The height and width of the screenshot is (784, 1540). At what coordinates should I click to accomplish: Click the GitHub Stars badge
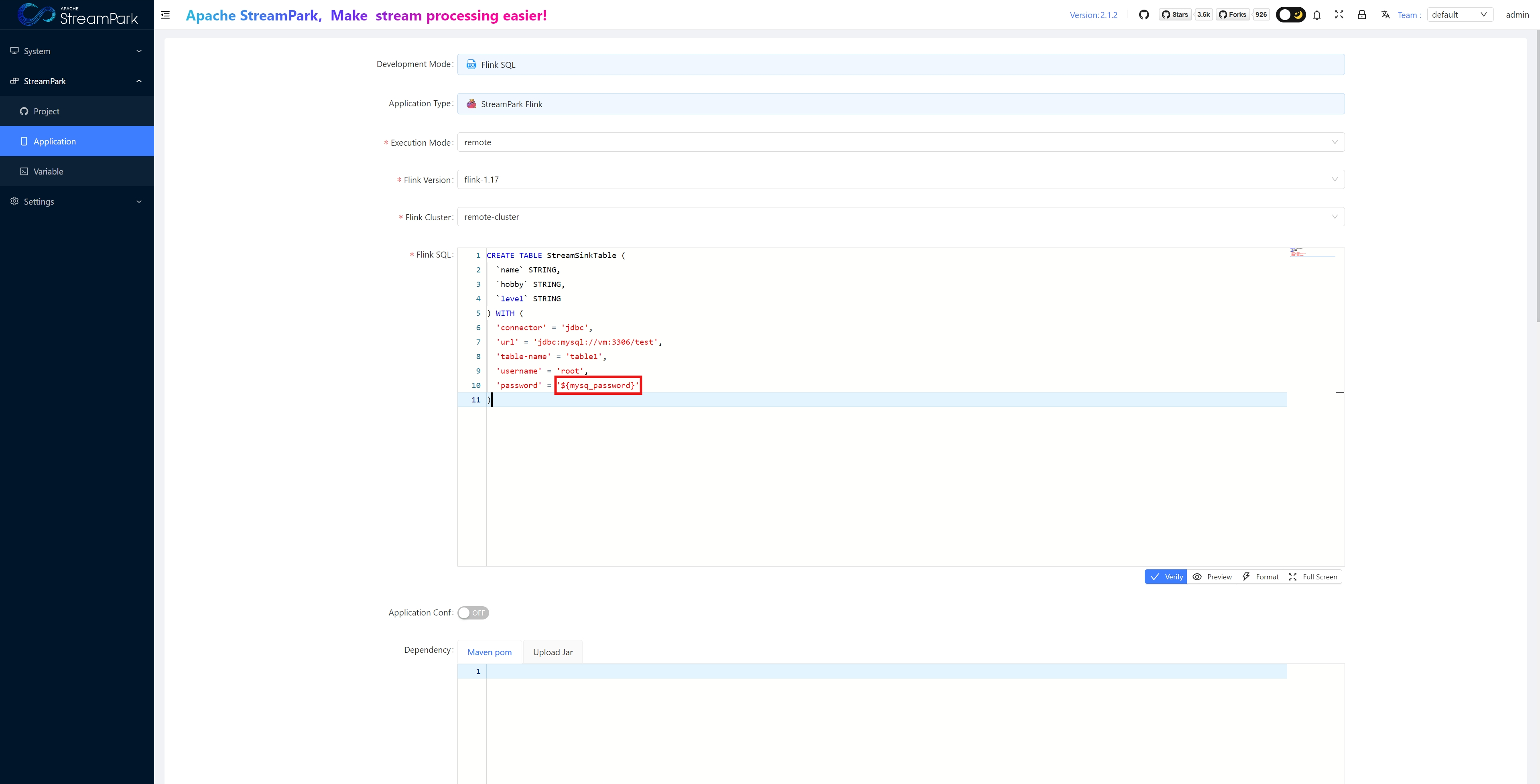click(1175, 15)
